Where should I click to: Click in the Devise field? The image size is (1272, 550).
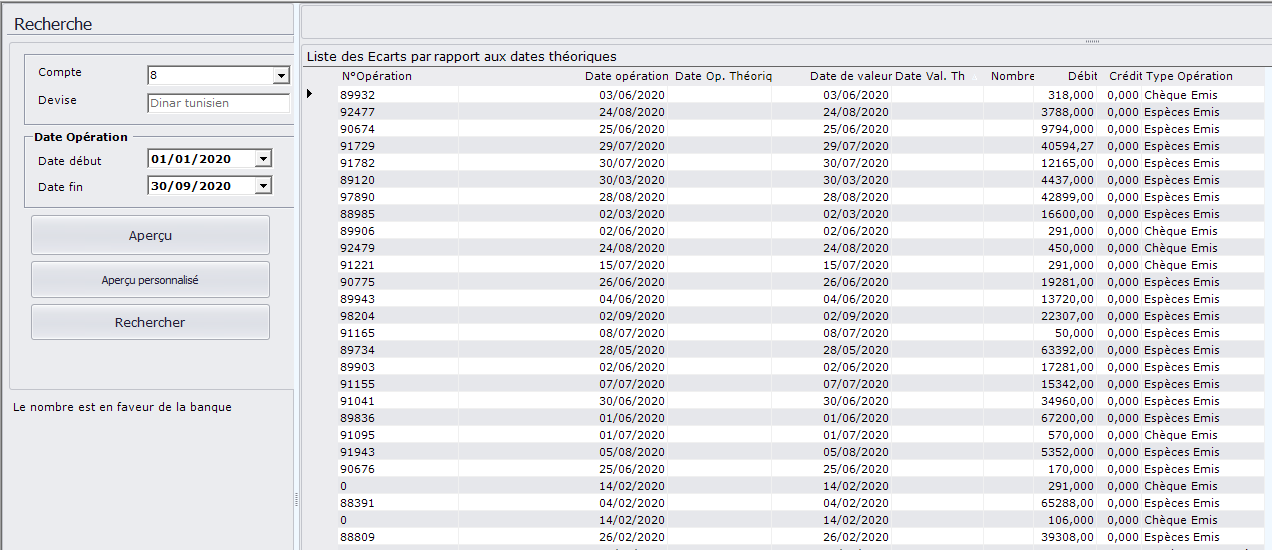point(218,103)
